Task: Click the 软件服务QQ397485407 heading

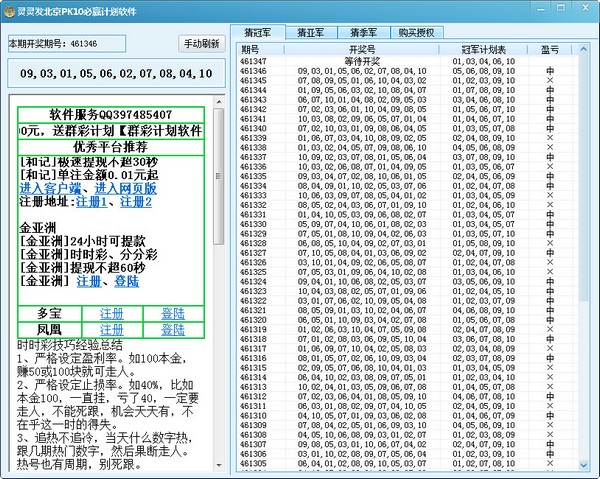Action: point(111,115)
